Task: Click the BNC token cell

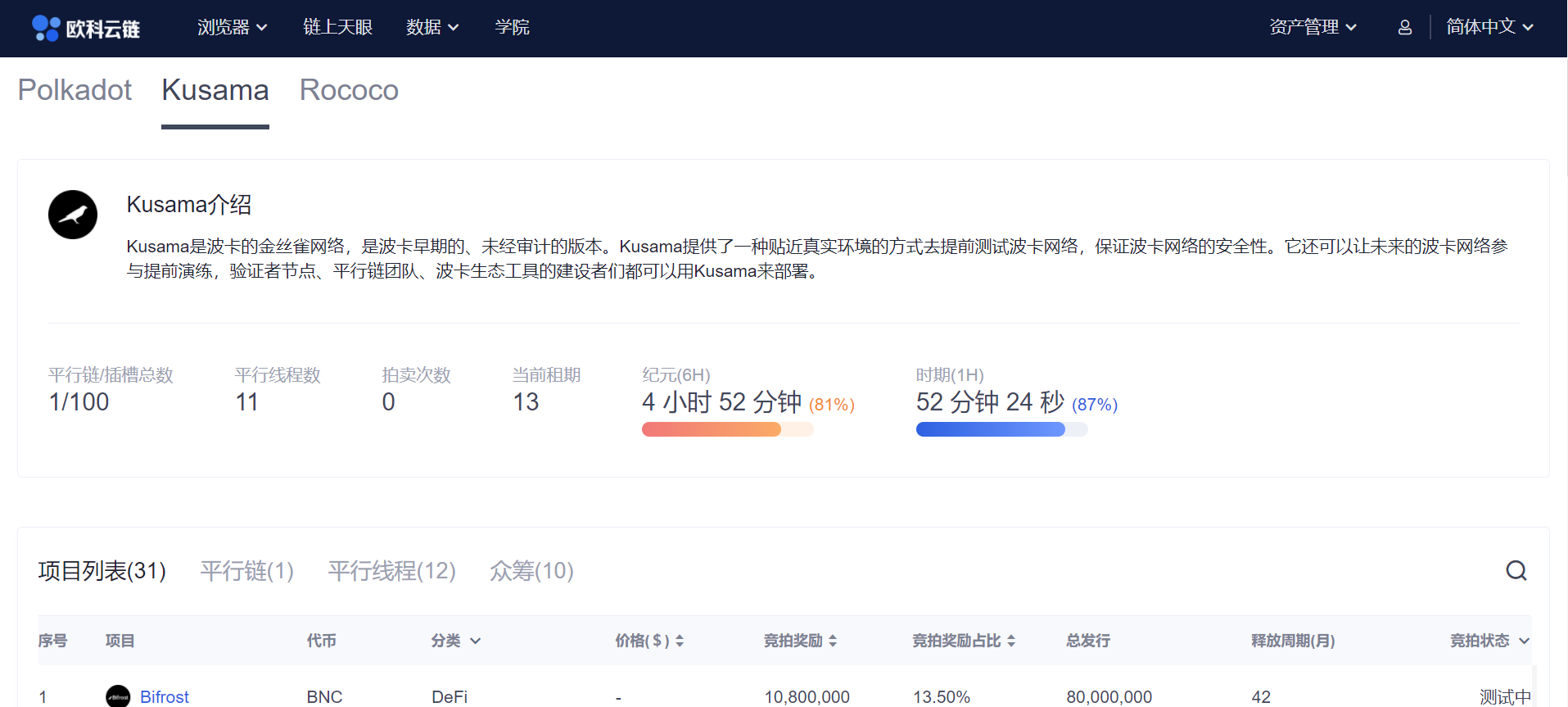Action: [325, 696]
